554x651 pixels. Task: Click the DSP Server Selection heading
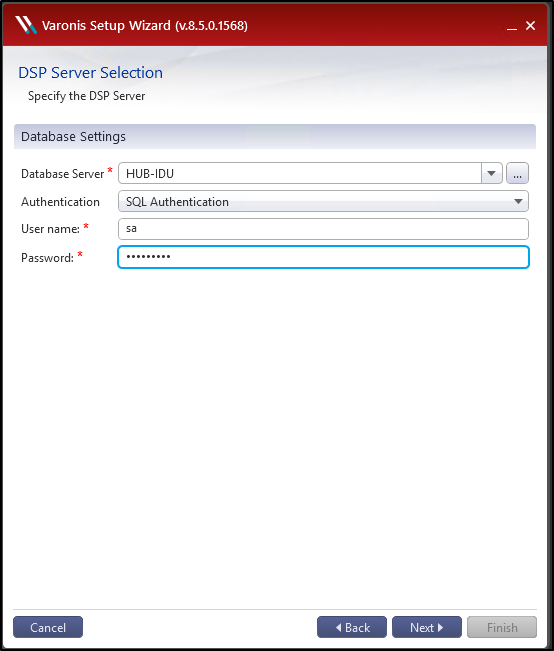pyautogui.click(x=91, y=73)
